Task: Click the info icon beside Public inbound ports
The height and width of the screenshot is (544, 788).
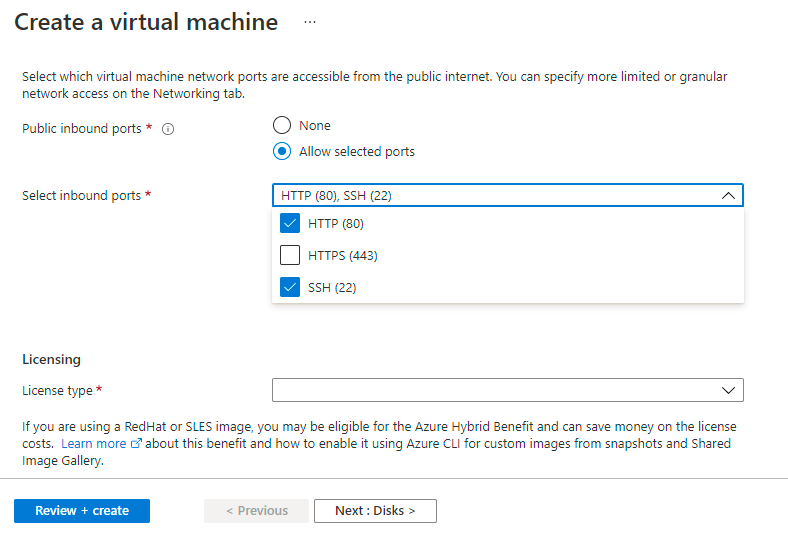Action: coord(168,129)
